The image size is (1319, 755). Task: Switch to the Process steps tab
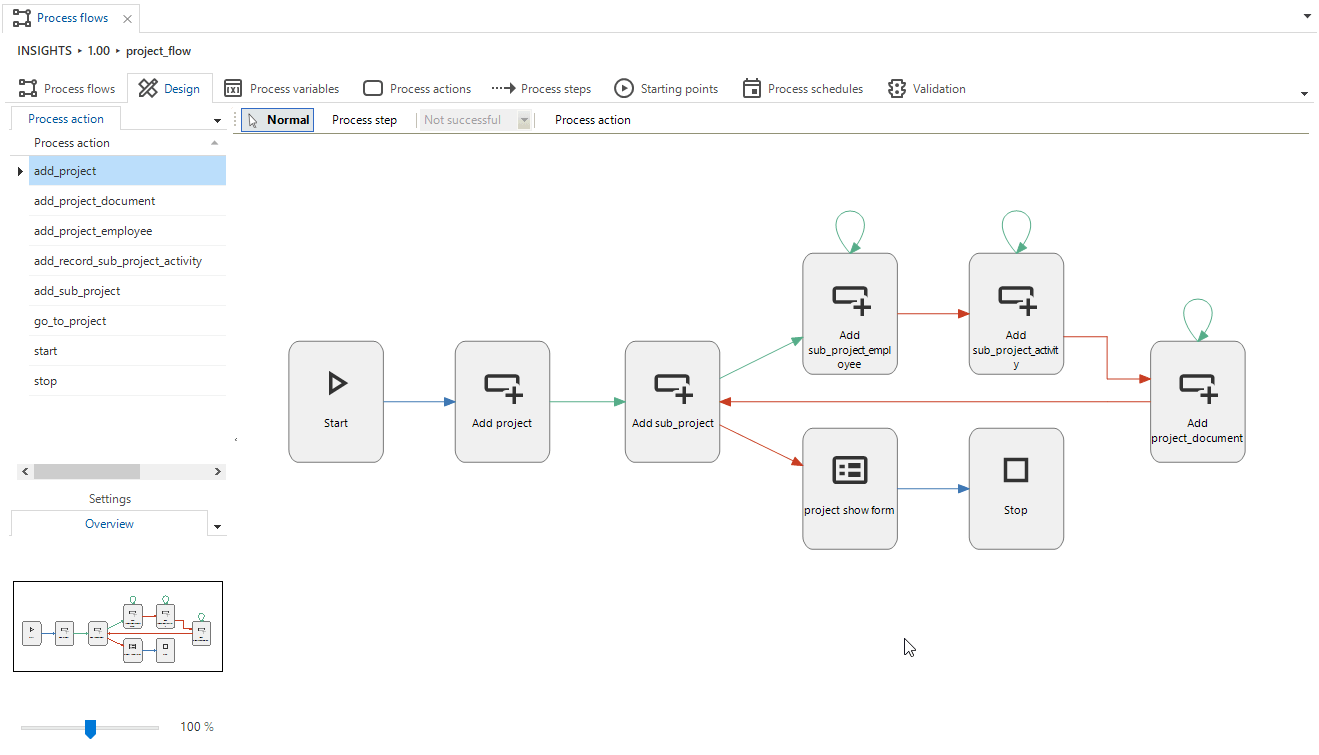pos(542,89)
